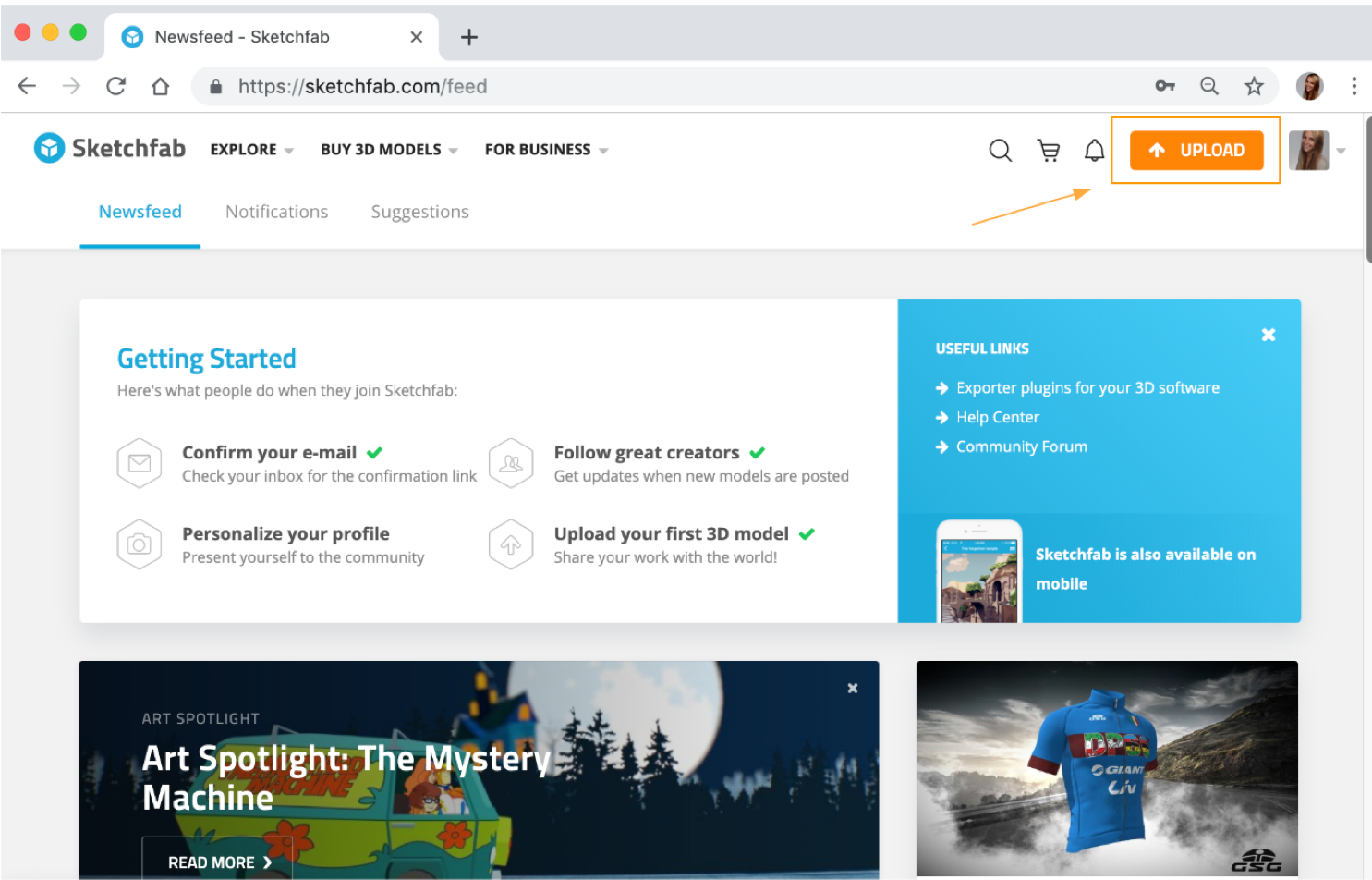Expand the Explore dropdown menu

pos(251,150)
